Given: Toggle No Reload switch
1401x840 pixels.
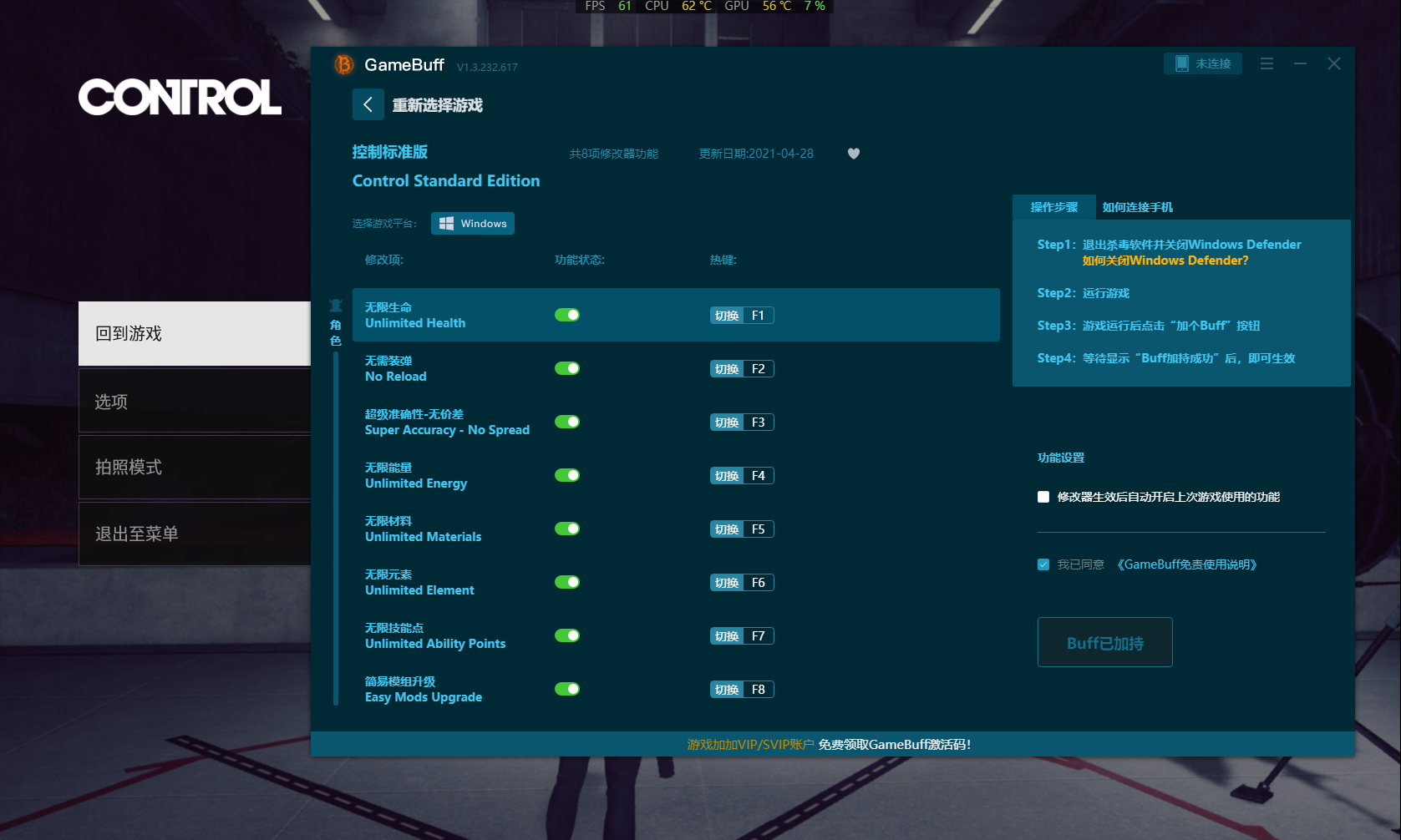Looking at the screenshot, I should tap(567, 368).
